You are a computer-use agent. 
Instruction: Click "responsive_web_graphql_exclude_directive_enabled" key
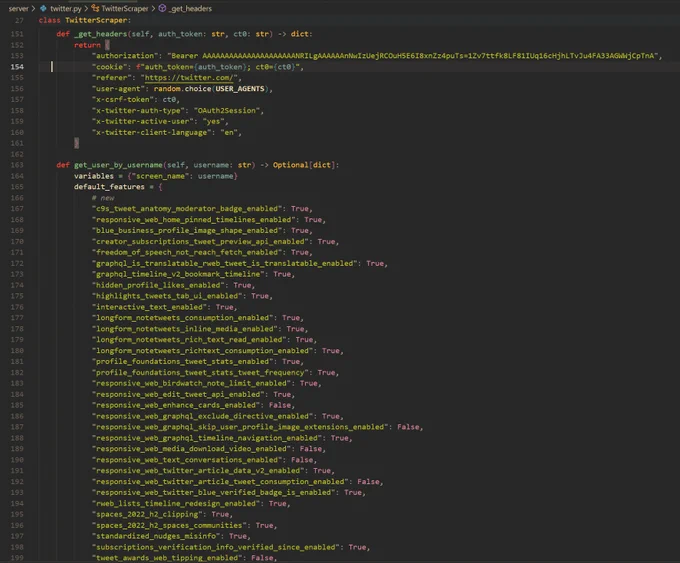coord(202,416)
